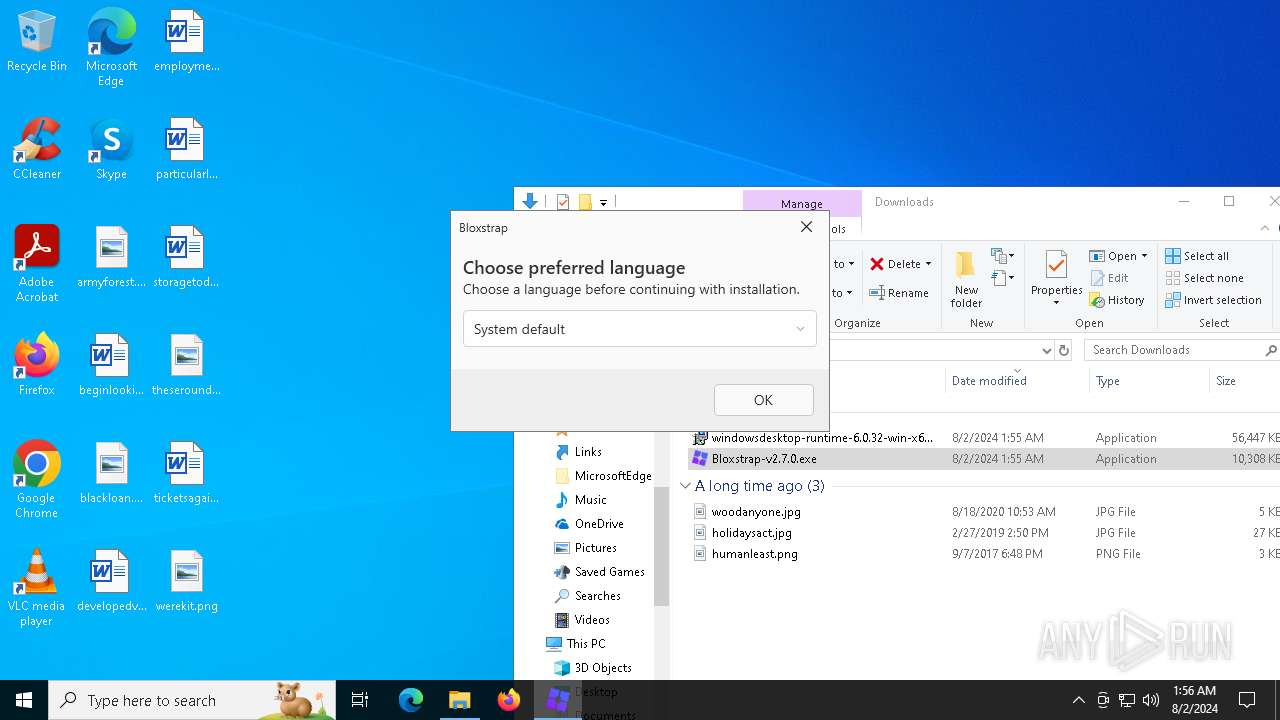Screen dimensions: 1280x720
Task: Select the ticketsagai... Word document
Action: point(186,474)
